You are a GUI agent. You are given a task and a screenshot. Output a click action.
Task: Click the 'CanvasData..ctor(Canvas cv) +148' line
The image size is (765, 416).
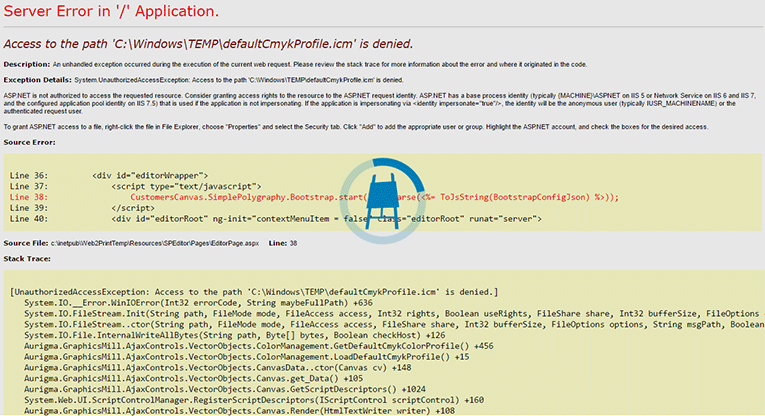pyautogui.click(x=218, y=367)
